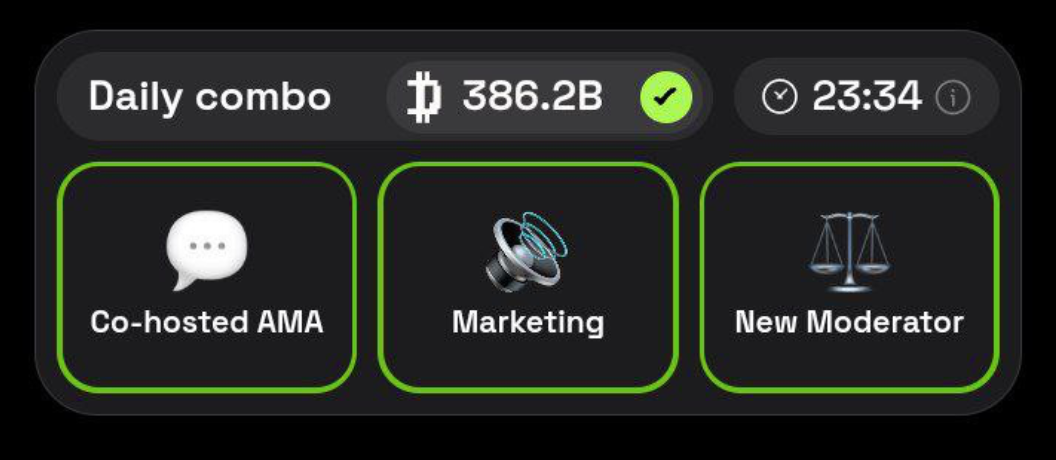Click the 23:34 countdown timer text
This screenshot has height=460, width=1056.
click(867, 97)
